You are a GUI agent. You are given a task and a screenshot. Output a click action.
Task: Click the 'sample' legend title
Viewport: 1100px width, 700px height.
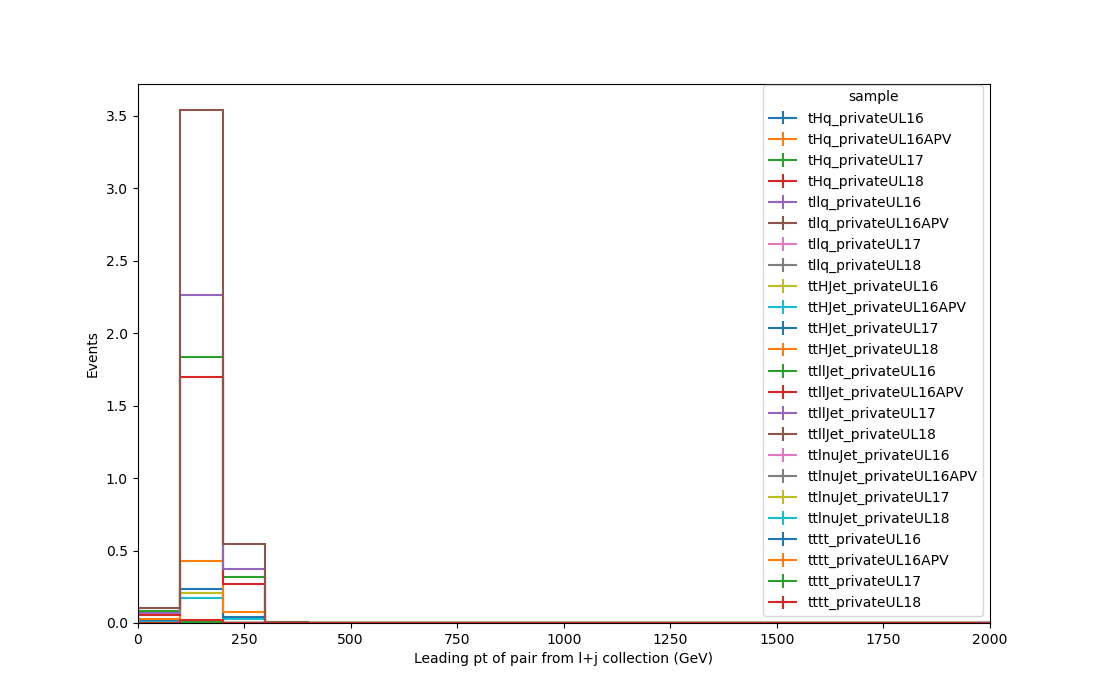point(873,97)
